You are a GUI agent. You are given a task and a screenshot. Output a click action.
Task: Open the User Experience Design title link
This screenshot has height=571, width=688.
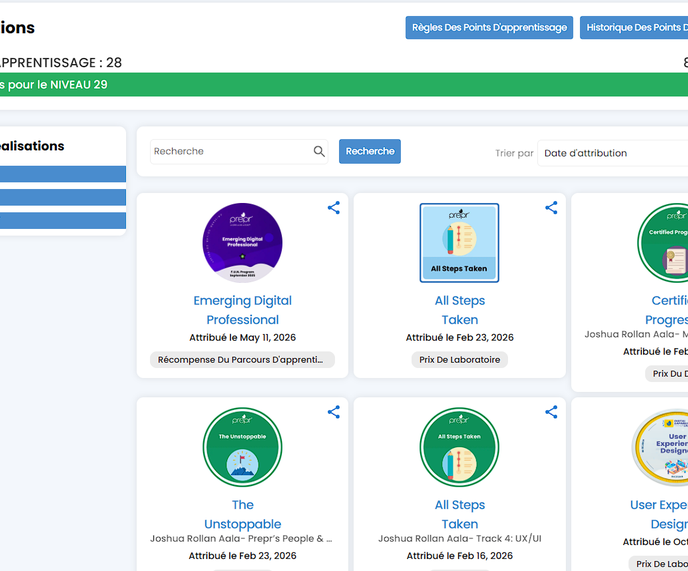click(659, 514)
